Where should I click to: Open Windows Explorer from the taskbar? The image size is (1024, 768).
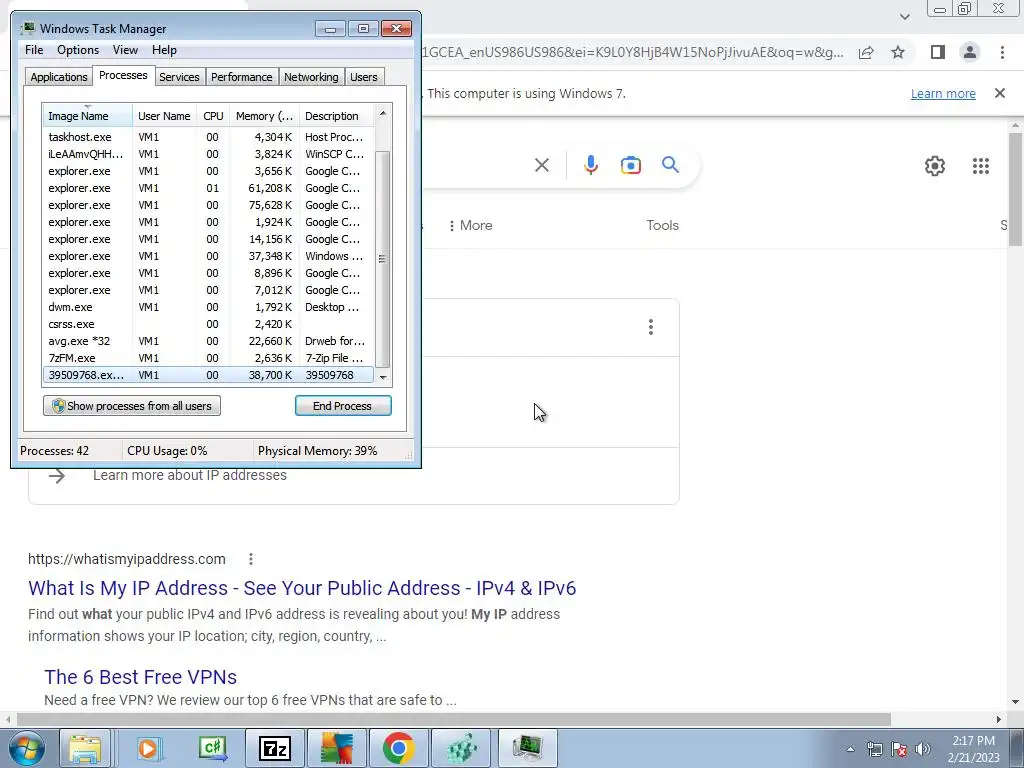coord(85,748)
